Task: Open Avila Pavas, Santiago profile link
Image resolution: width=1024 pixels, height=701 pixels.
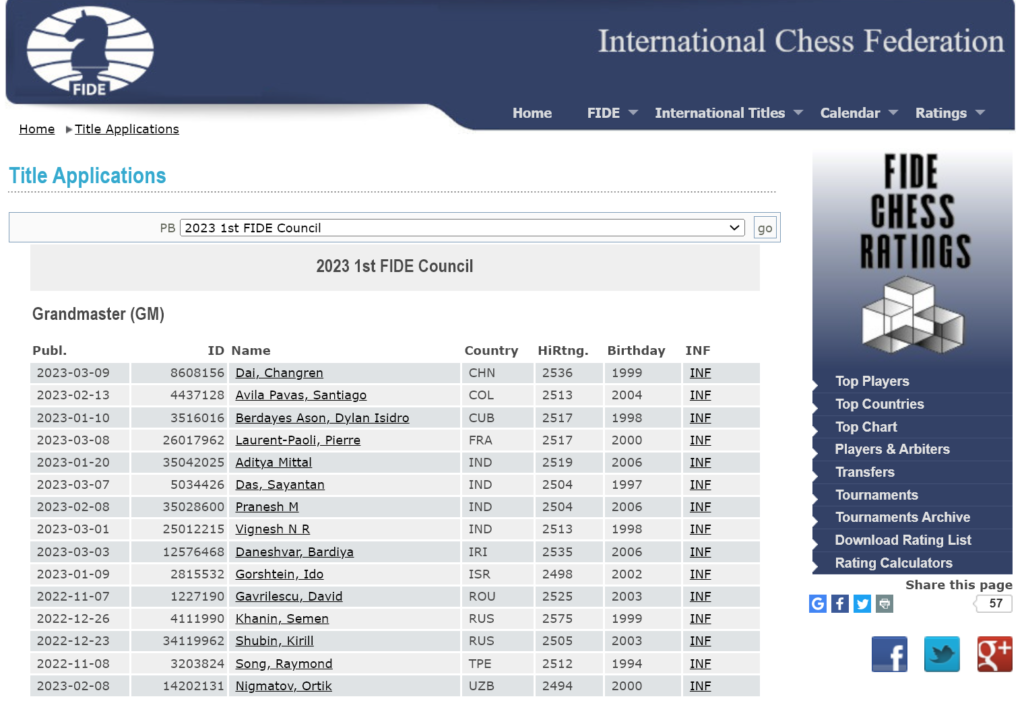Action: [301, 395]
